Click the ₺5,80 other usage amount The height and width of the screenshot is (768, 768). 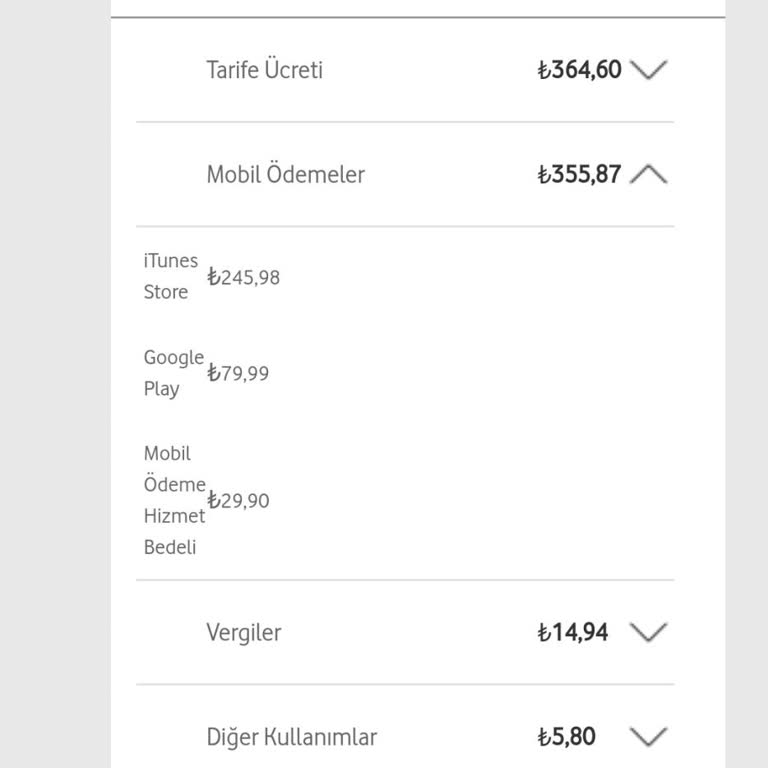click(x=566, y=737)
